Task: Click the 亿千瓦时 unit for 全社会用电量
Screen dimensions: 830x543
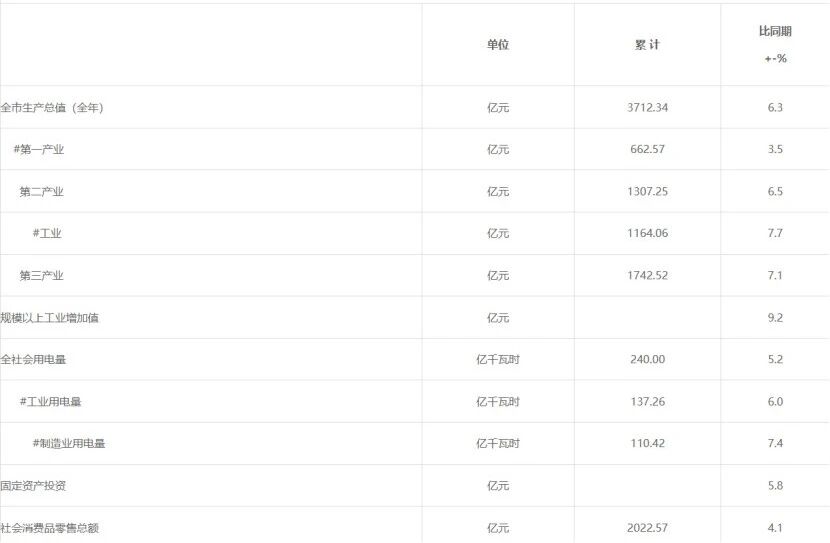Action: coord(498,360)
